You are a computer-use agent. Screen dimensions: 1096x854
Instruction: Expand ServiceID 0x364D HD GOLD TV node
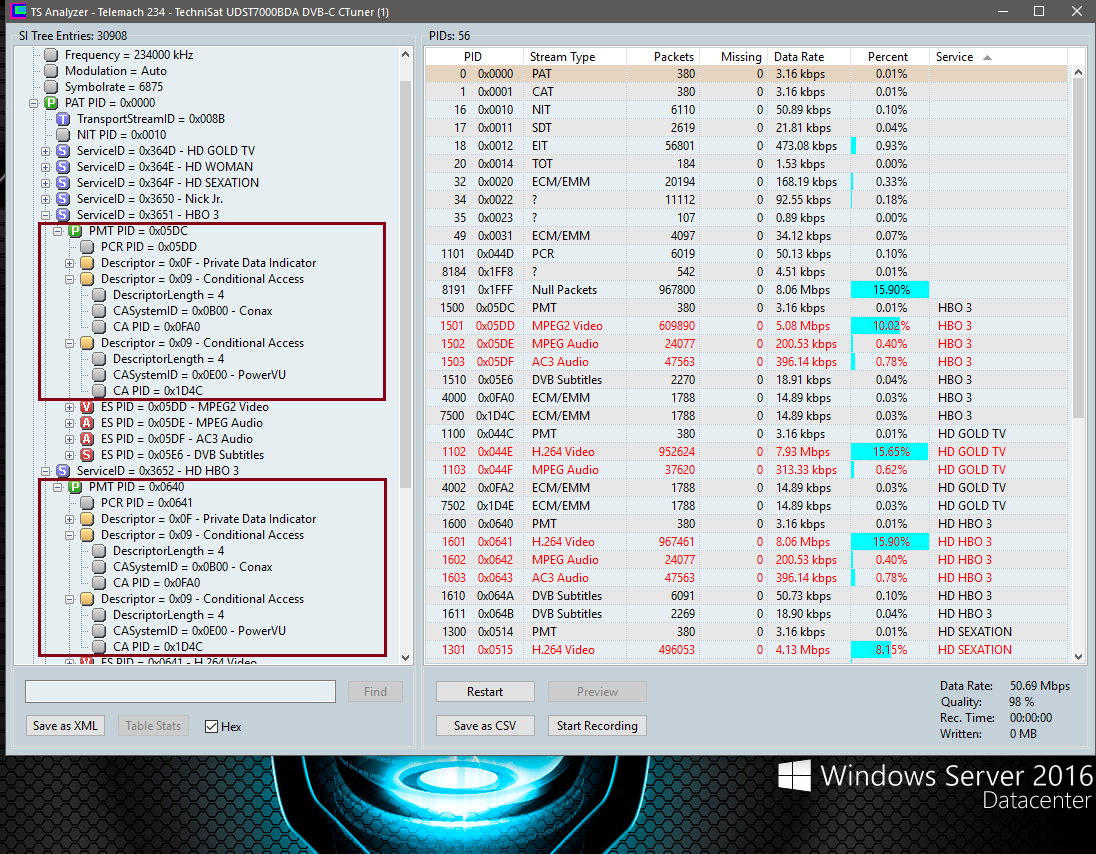point(45,151)
